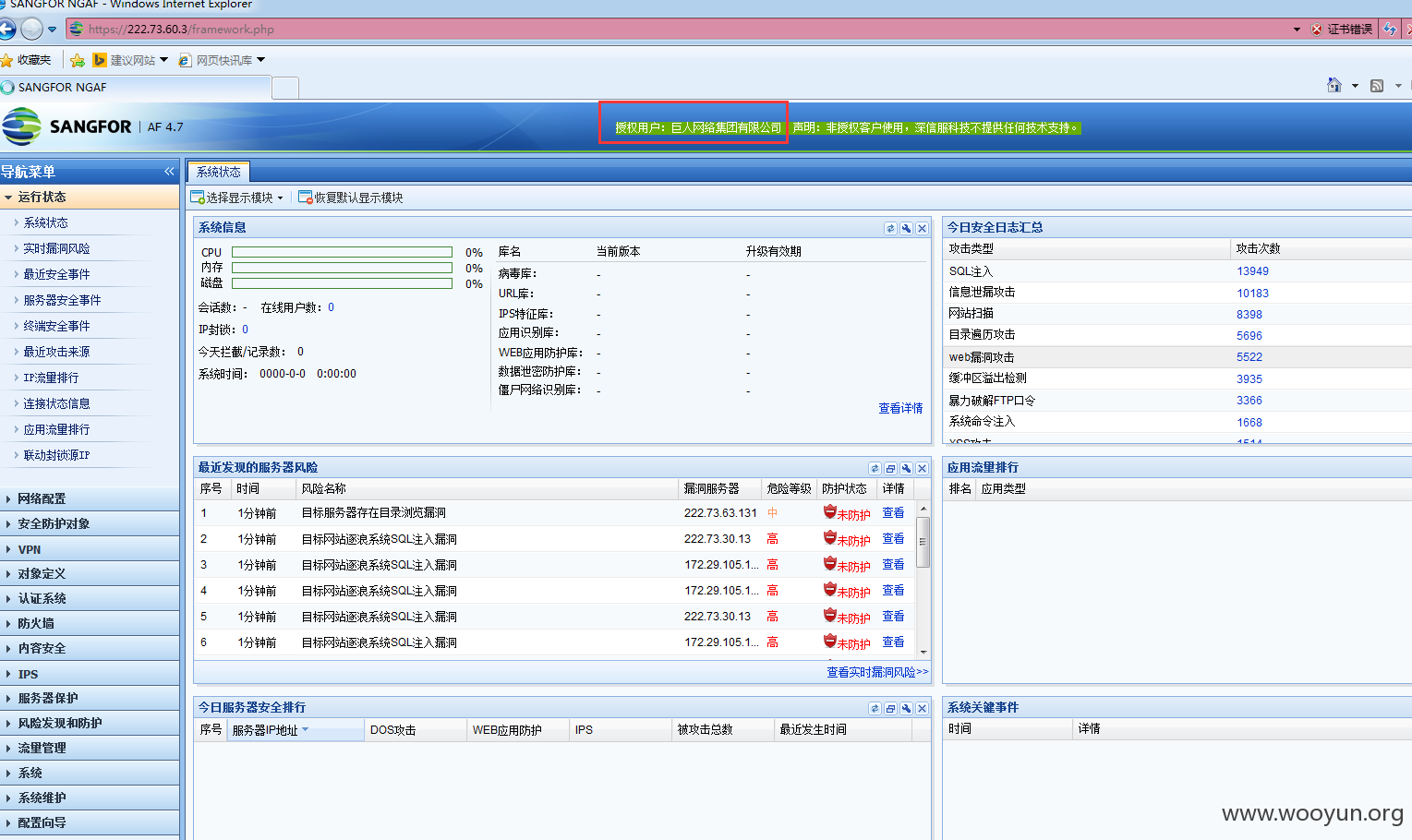Refresh the 最近发现的服务器风险 panel
This screenshot has height=840, width=1412.
point(875,468)
